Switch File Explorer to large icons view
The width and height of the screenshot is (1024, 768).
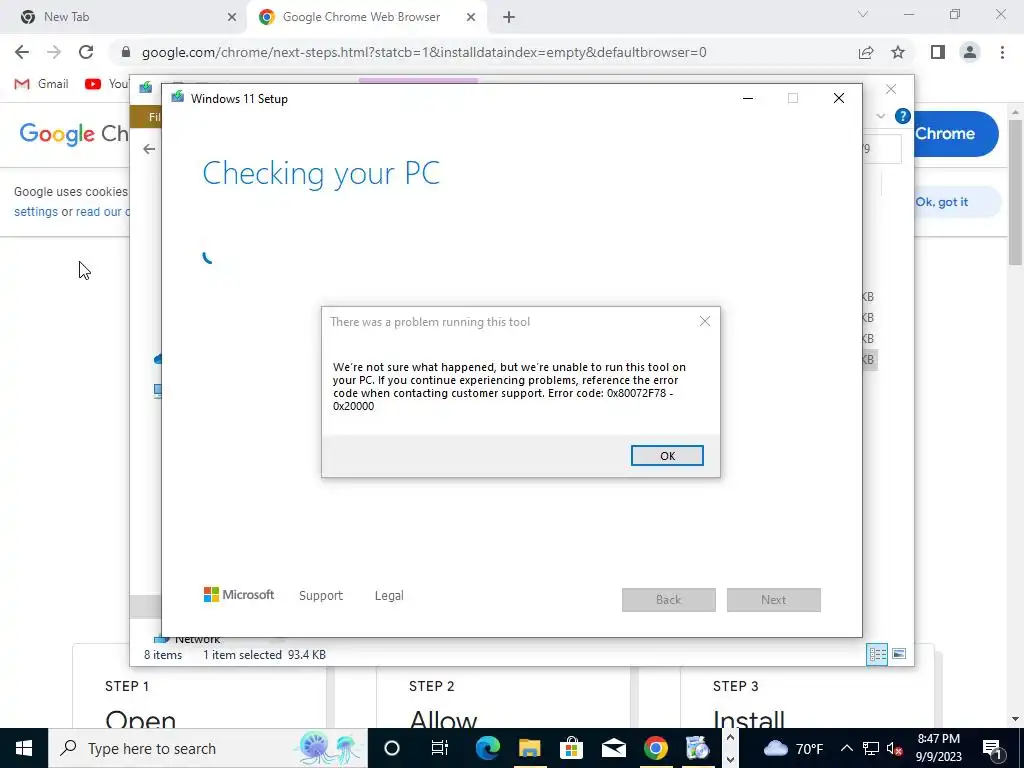coord(899,654)
